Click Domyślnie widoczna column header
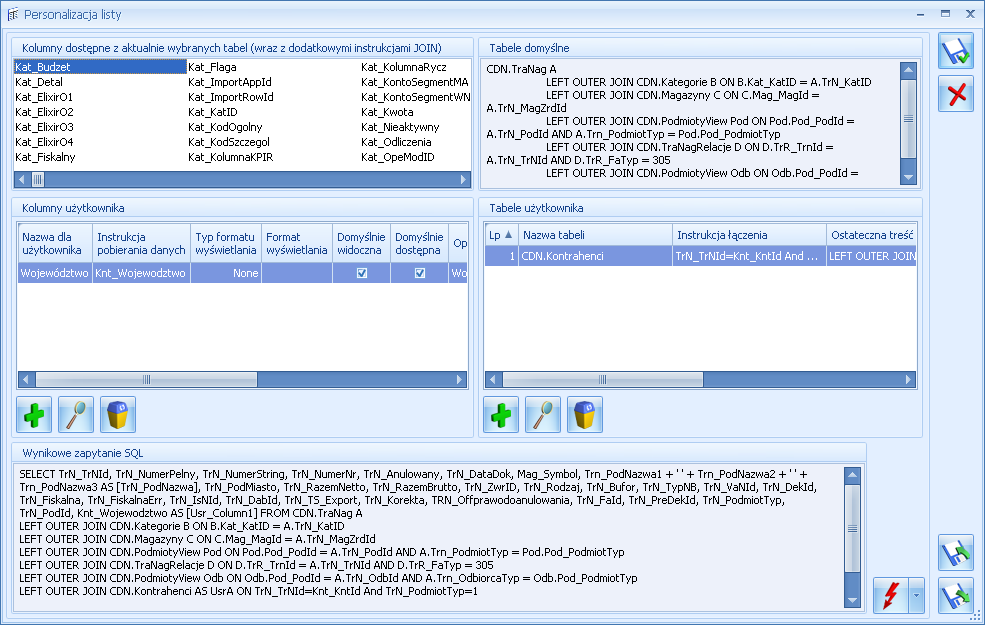The image size is (985, 625). tap(361, 244)
